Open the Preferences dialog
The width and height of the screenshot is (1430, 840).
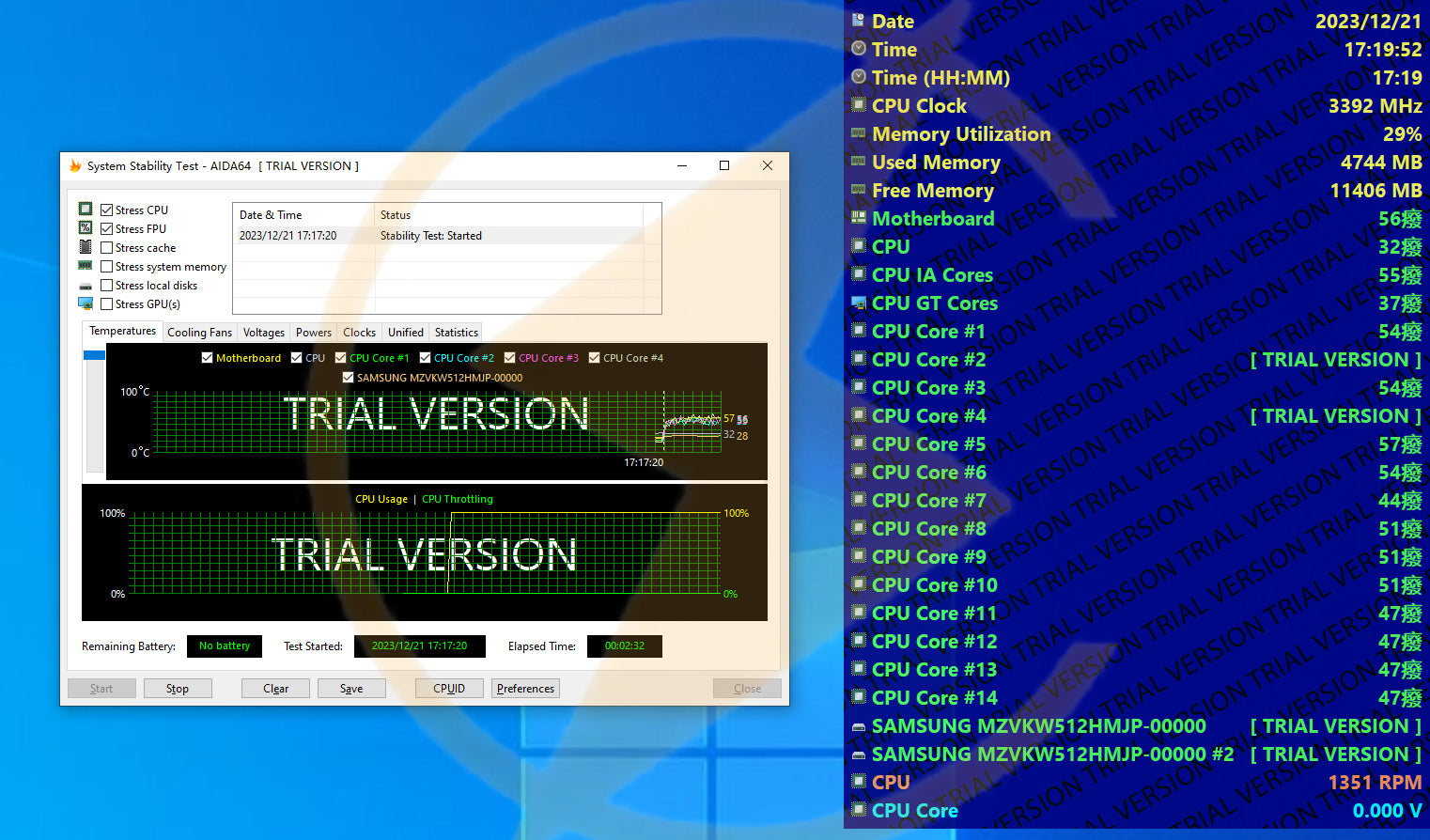525,689
